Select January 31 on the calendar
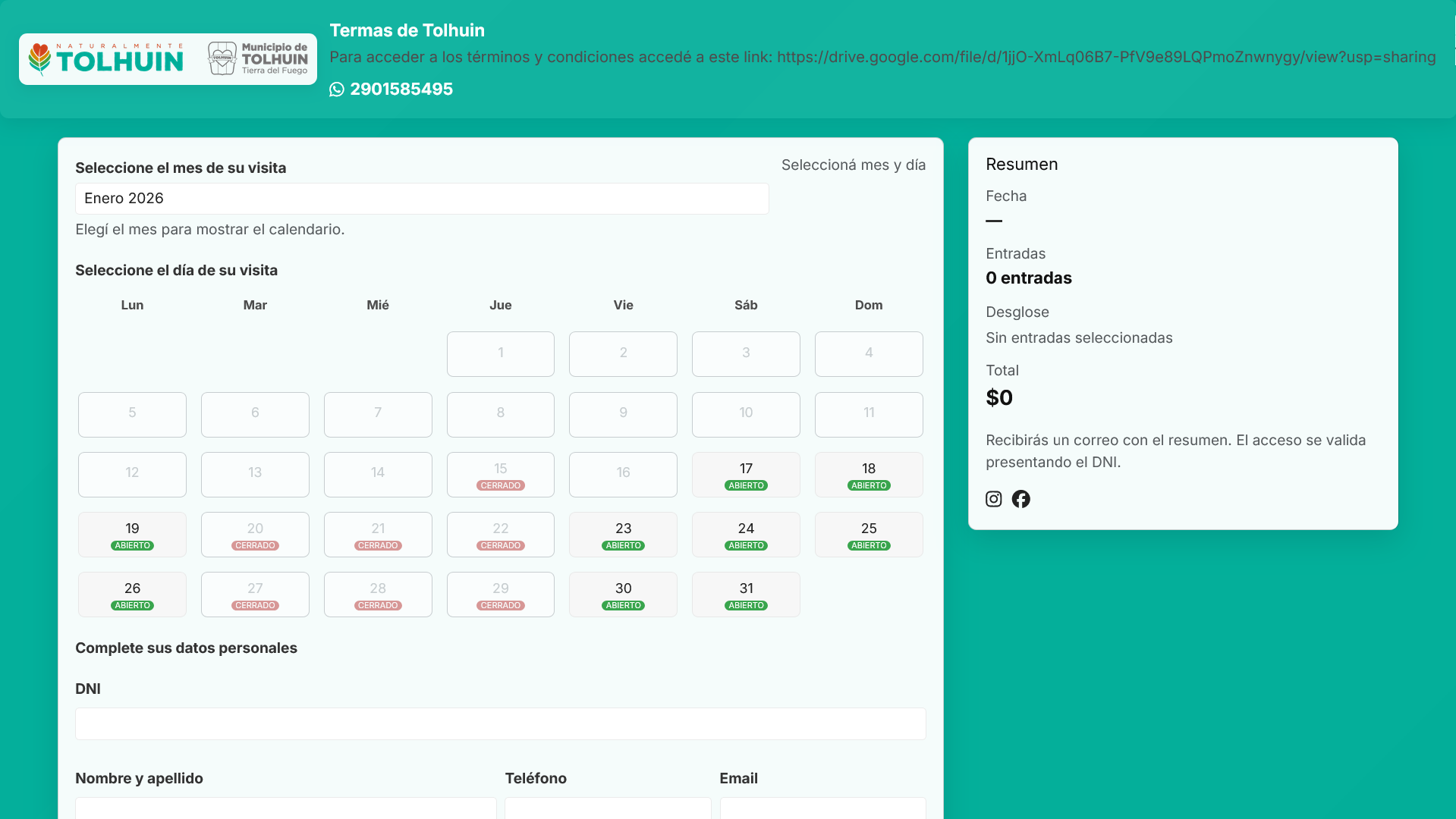 click(x=746, y=594)
